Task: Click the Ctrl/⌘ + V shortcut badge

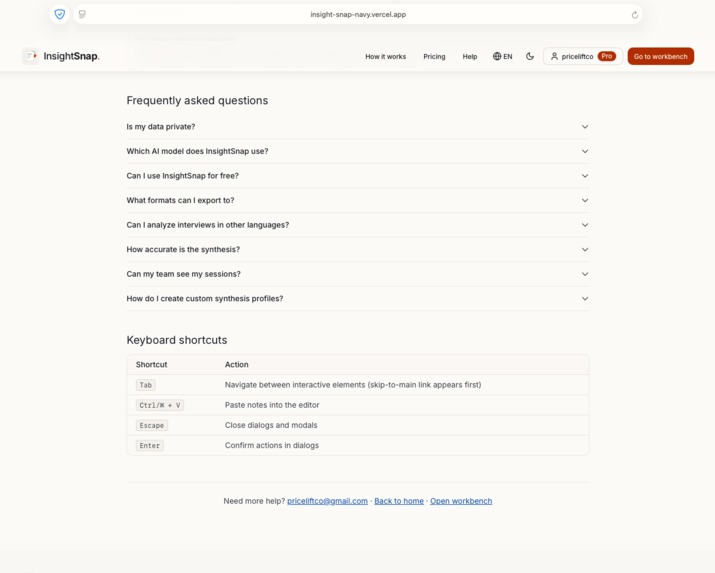Action: [x=160, y=405]
